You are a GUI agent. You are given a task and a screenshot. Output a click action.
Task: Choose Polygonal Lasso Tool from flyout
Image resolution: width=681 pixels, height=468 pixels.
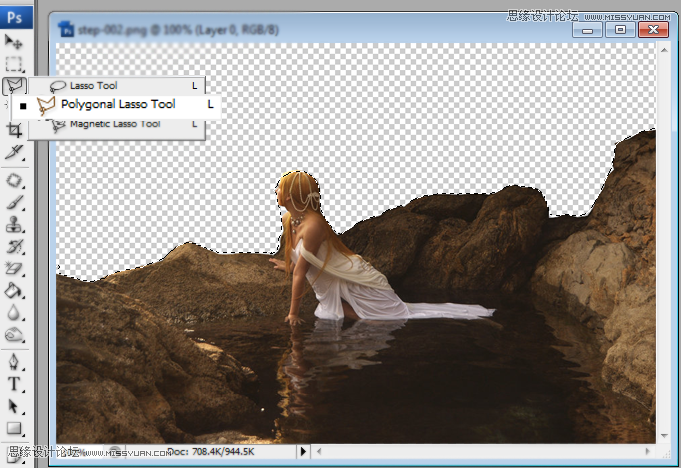coord(116,105)
